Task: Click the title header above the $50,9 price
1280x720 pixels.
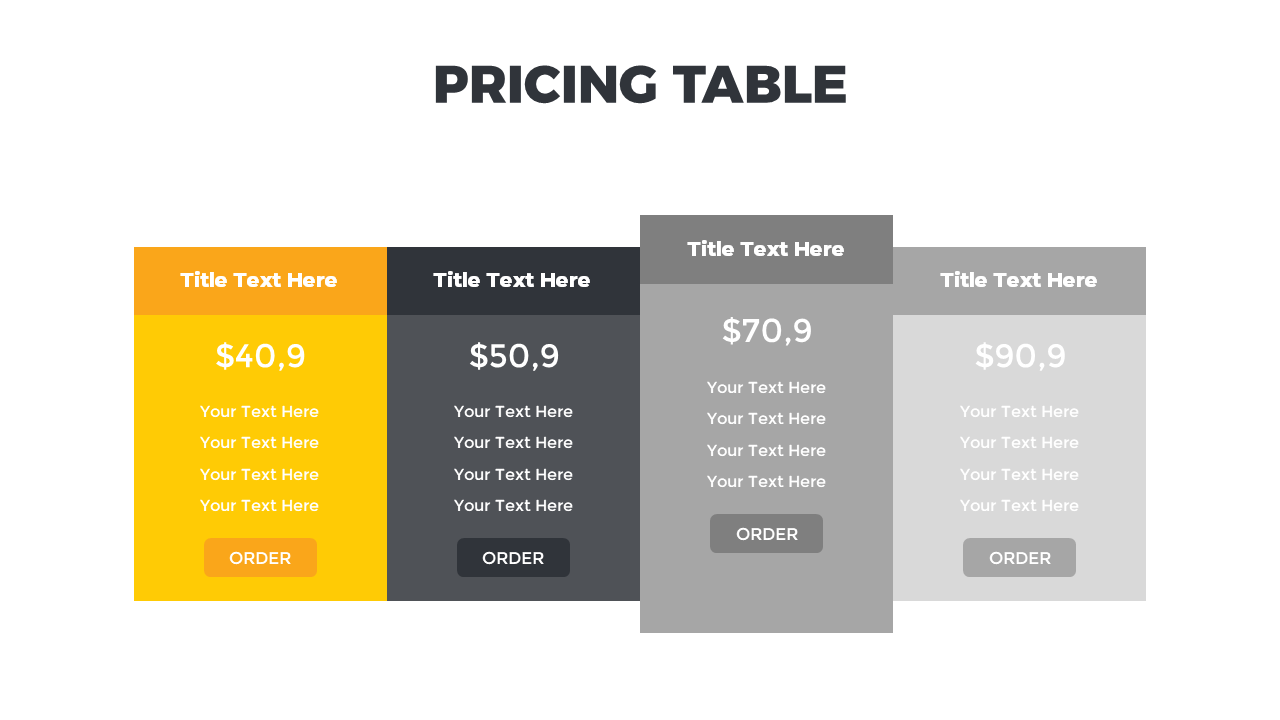Action: 512,280
